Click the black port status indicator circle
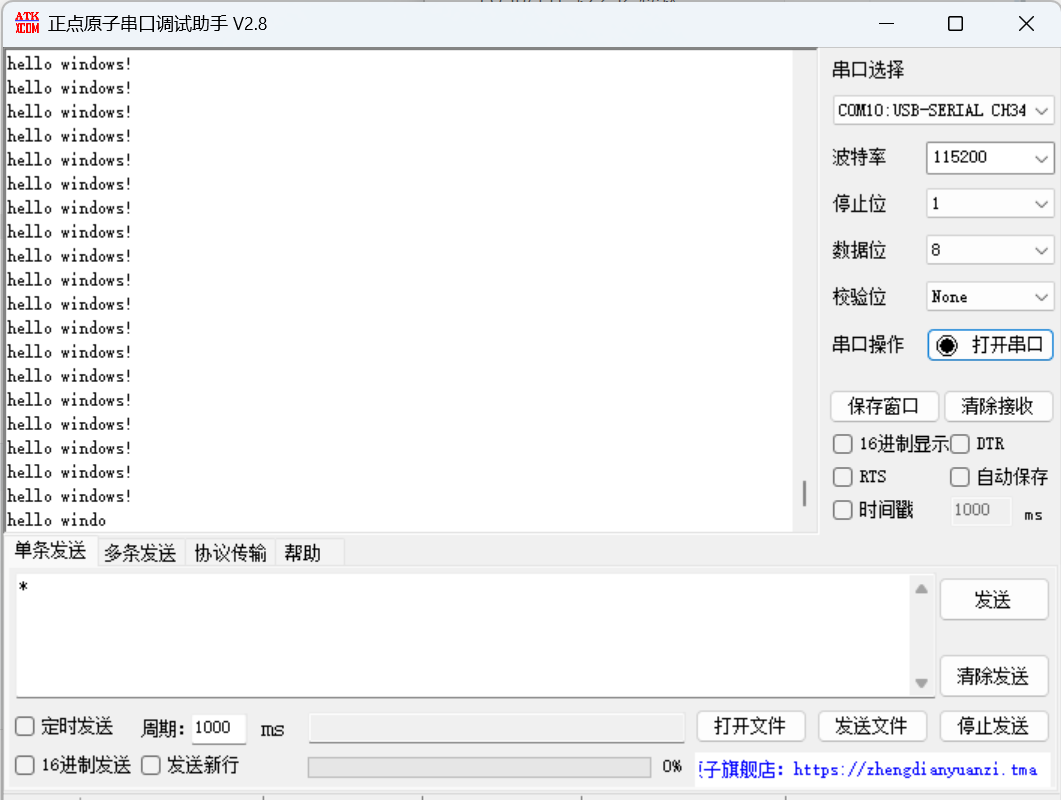 947,346
